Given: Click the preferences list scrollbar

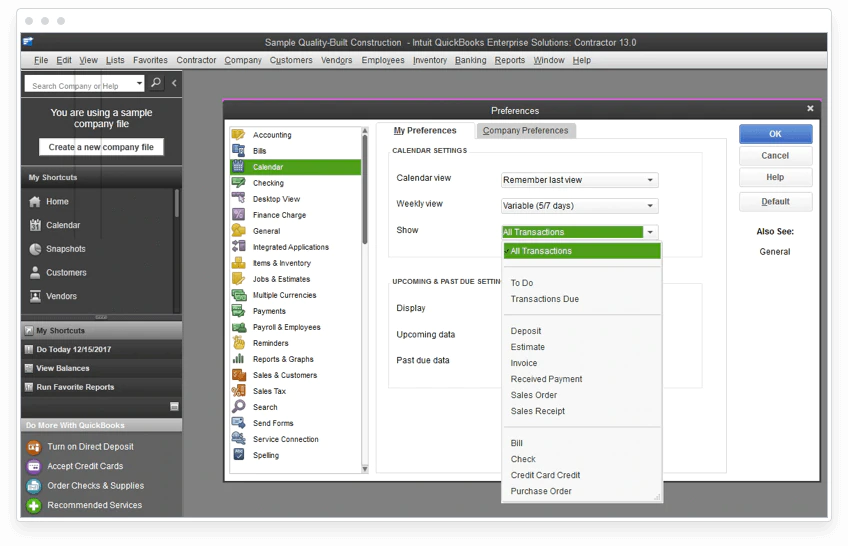Looking at the screenshot, I should tap(365, 189).
